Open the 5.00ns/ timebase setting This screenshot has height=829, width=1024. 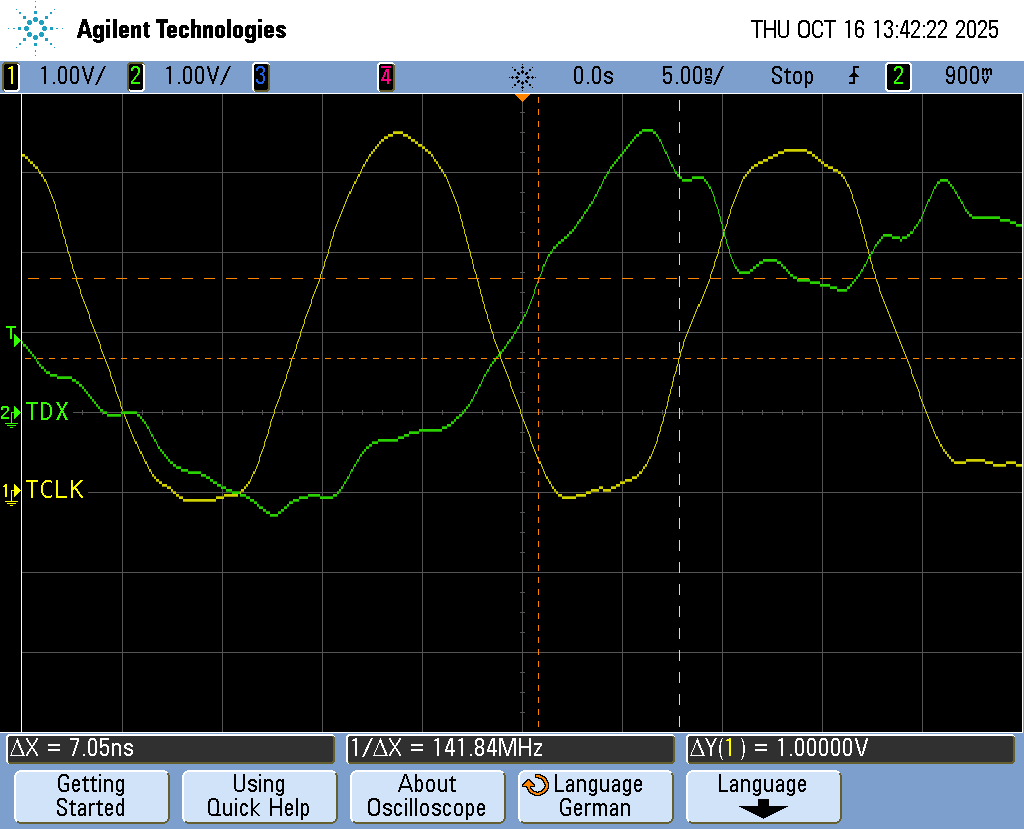[691, 76]
